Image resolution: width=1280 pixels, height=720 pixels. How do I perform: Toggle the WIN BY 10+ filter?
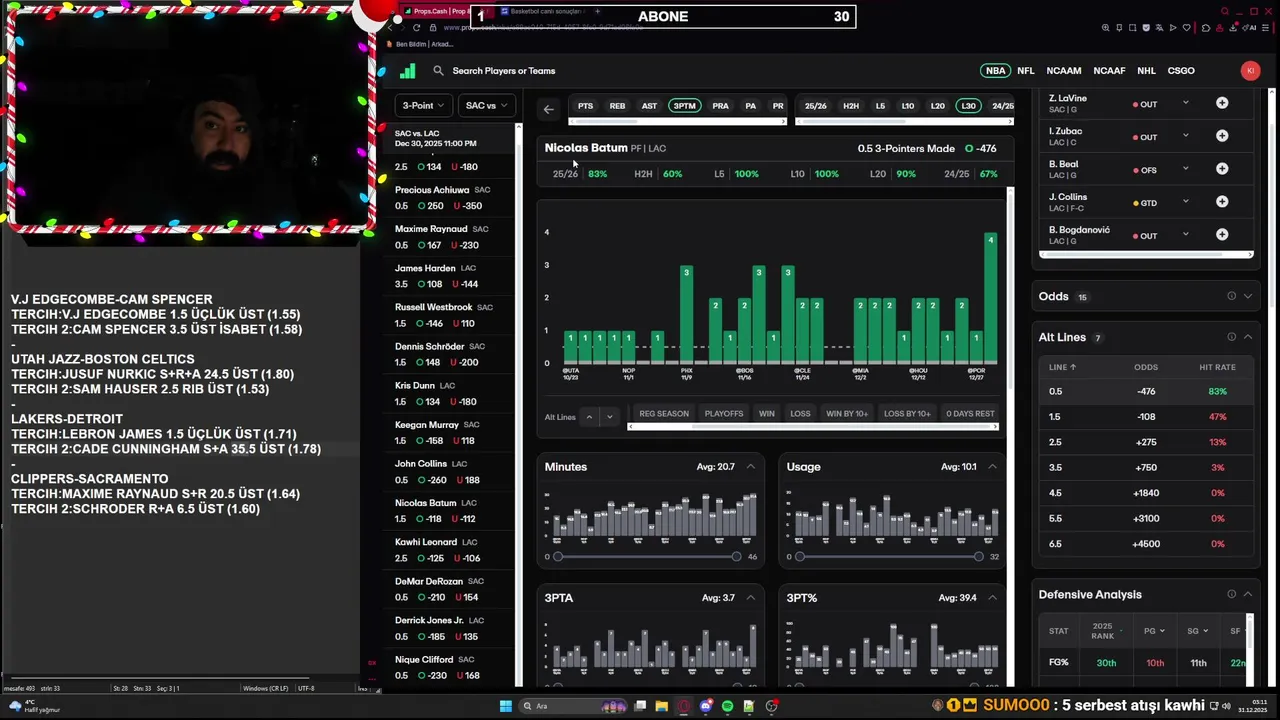pyautogui.click(x=847, y=414)
